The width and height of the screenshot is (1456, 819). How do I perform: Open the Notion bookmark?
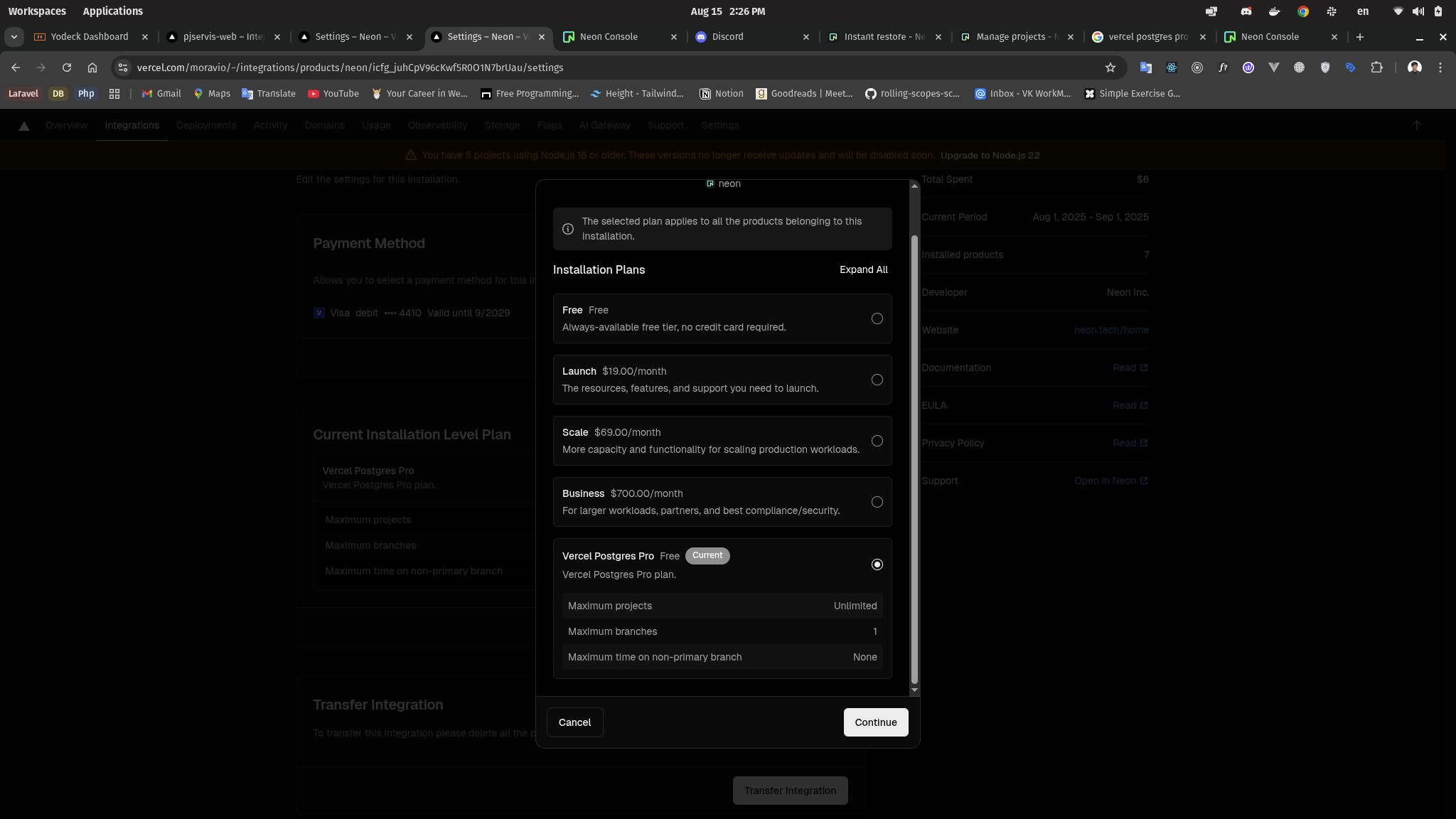coord(722,93)
